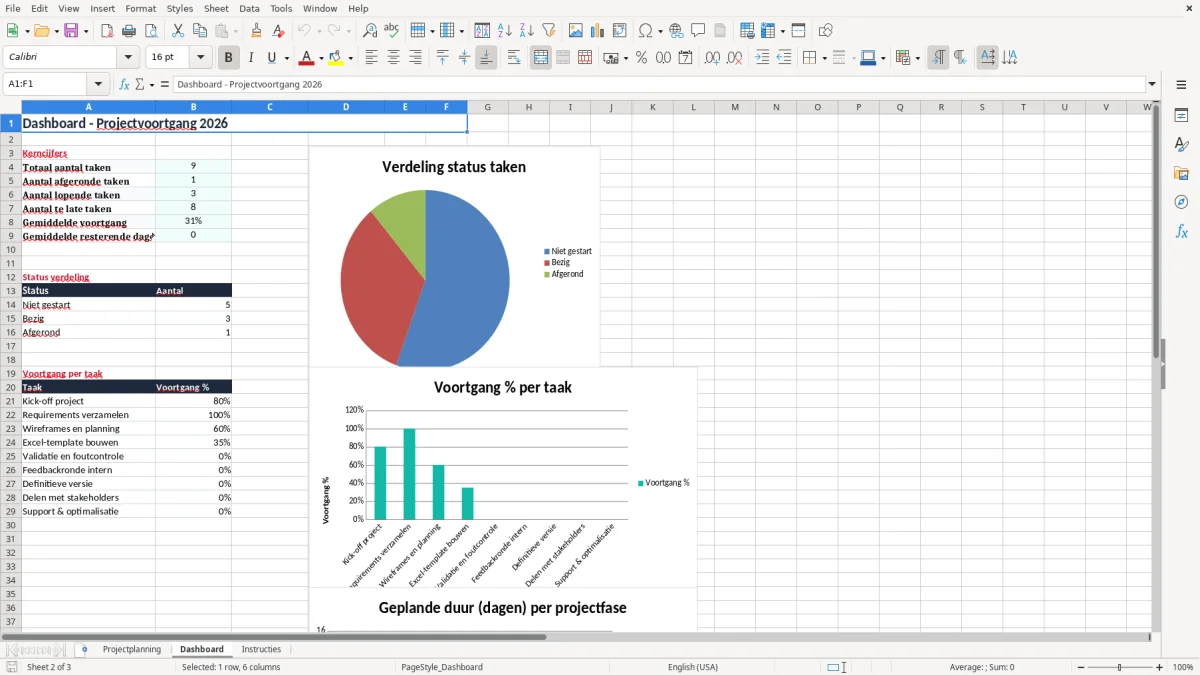The image size is (1200, 675).
Task: Add a decimal place
Action: click(712, 58)
